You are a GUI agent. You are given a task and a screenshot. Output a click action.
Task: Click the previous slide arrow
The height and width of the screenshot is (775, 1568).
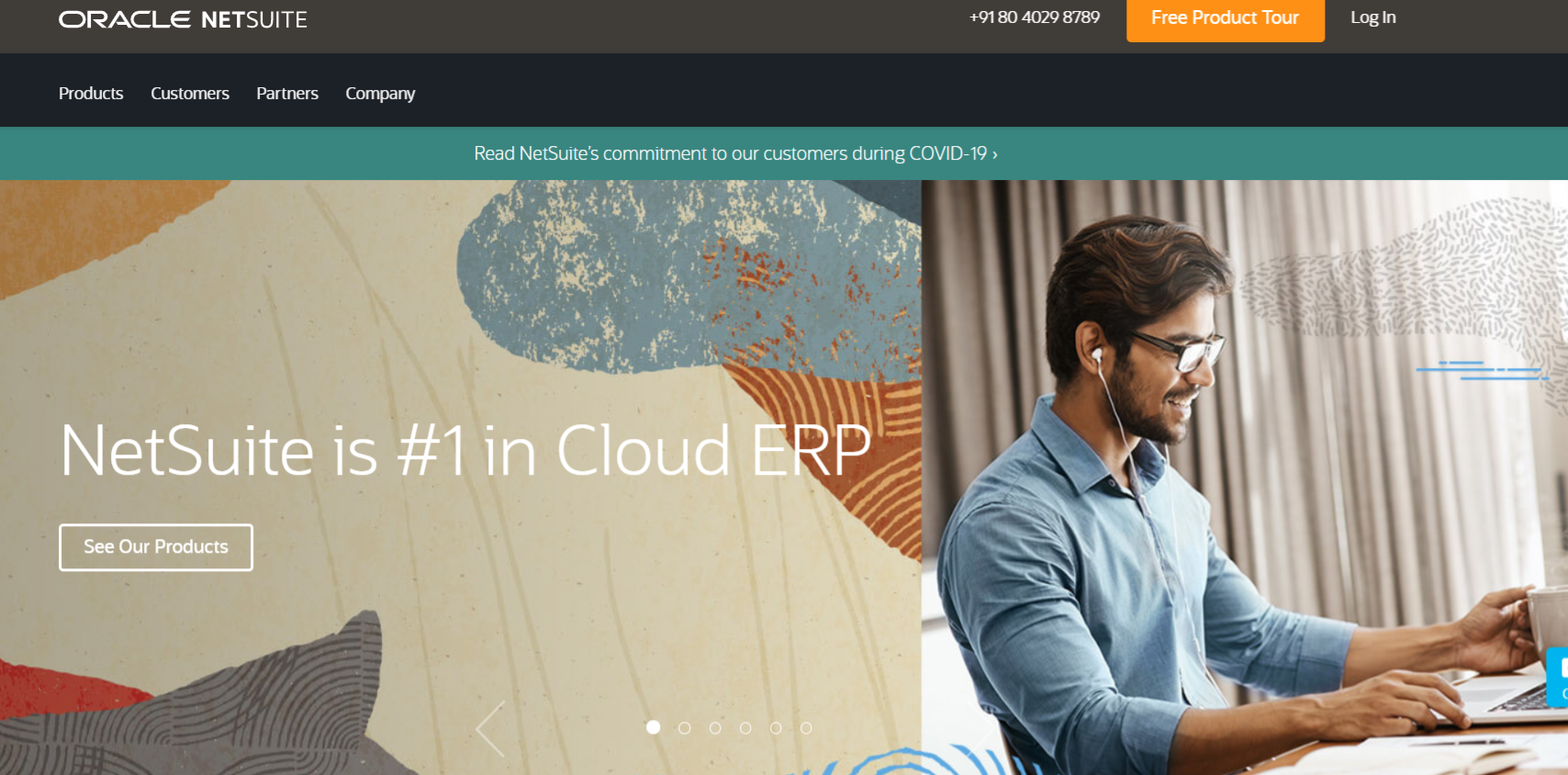coord(491,728)
